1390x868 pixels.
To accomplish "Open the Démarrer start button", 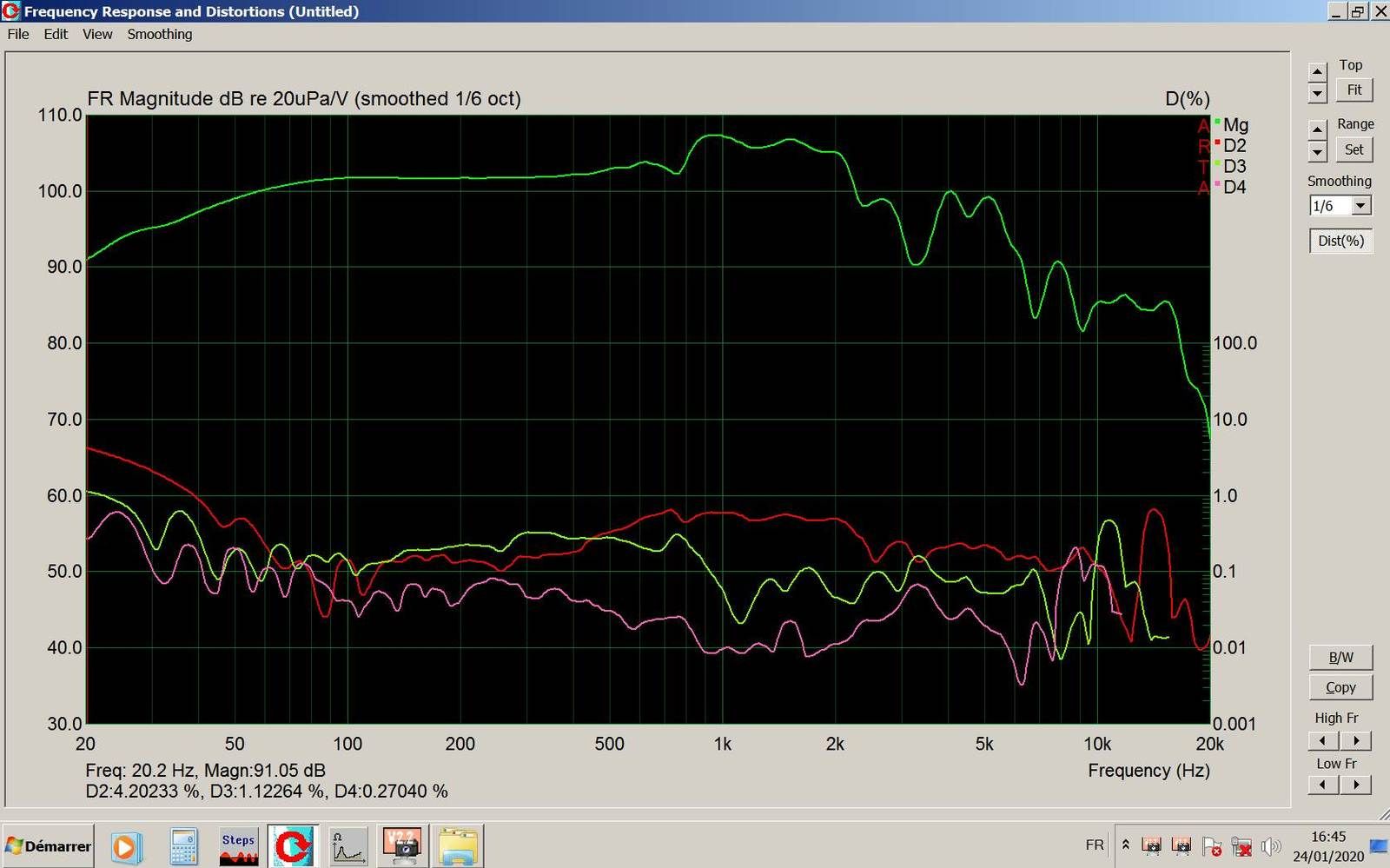I will point(49,846).
